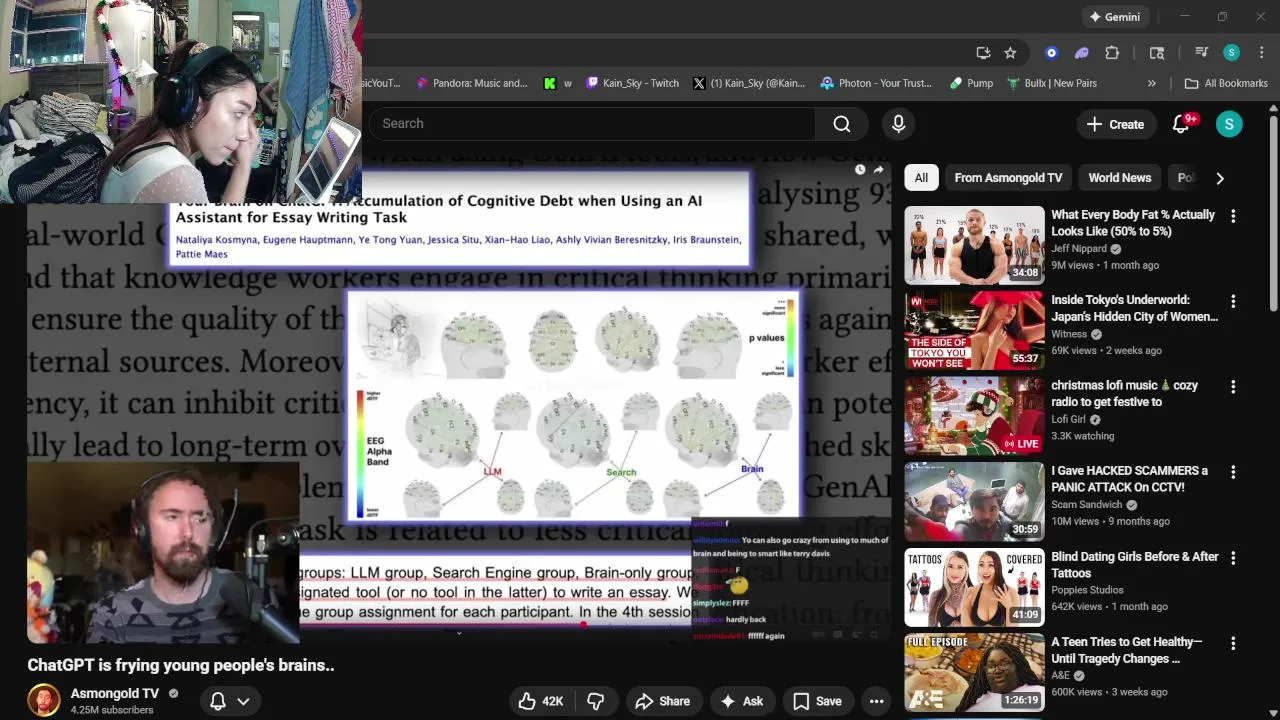
Task: Save the video to a playlist
Action: [818, 701]
